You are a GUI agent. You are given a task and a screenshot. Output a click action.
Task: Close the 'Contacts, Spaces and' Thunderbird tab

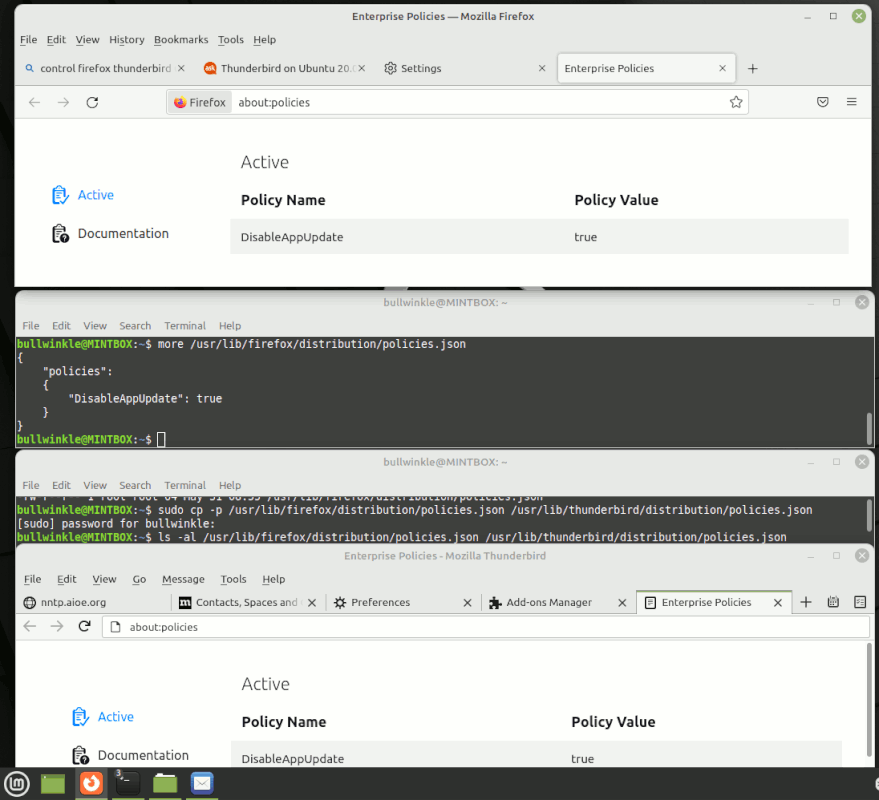tap(312, 603)
